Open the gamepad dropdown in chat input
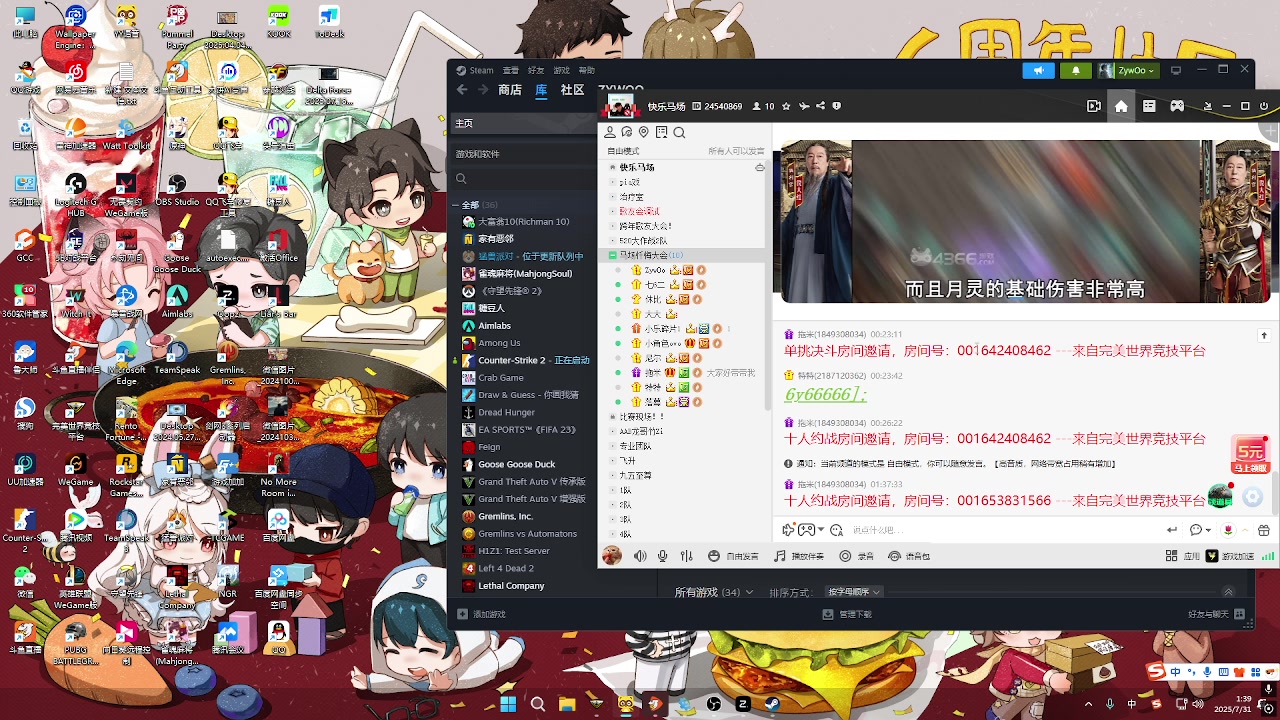The image size is (1280, 720). (810, 530)
